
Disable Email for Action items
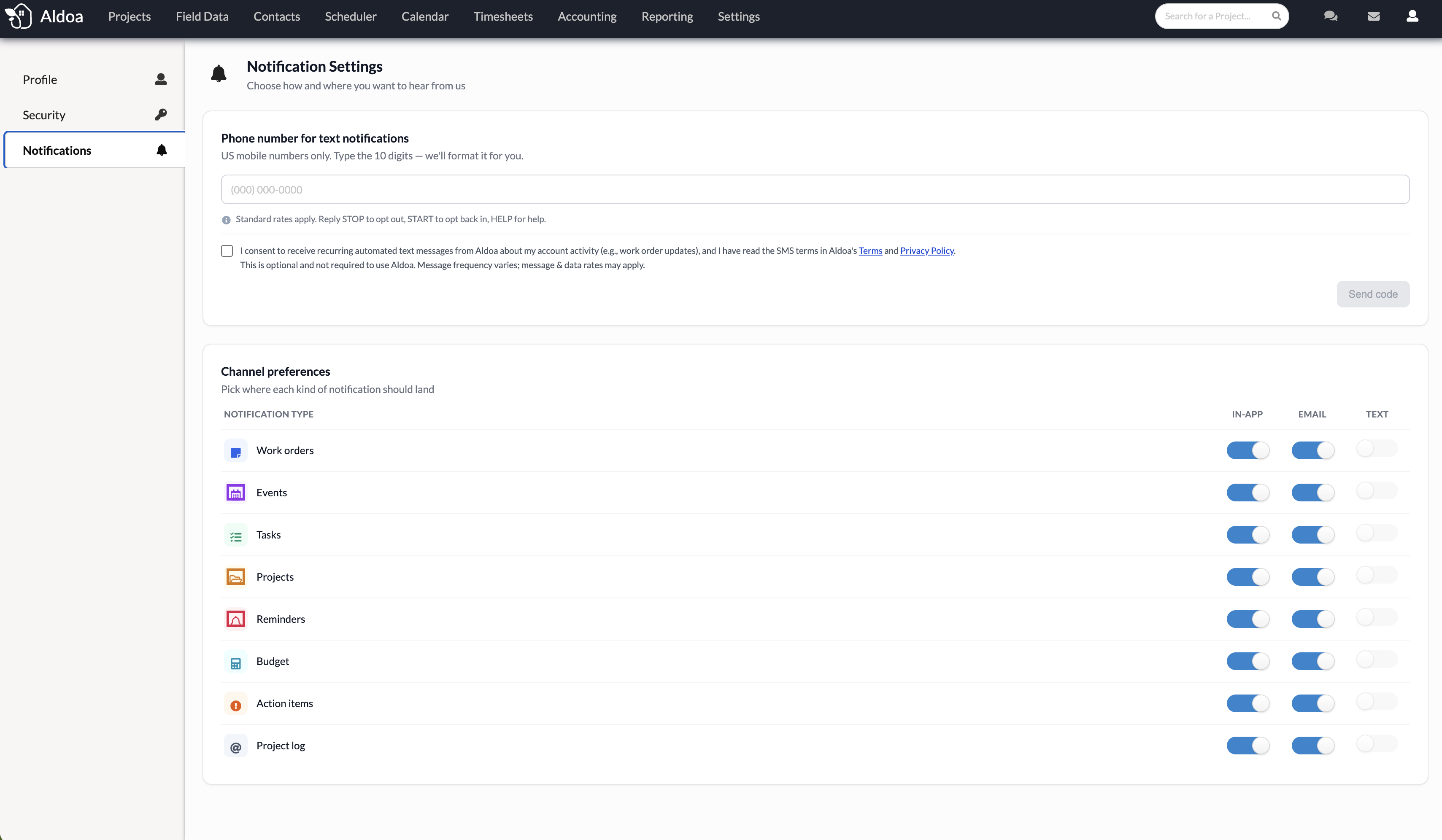tap(1312, 704)
